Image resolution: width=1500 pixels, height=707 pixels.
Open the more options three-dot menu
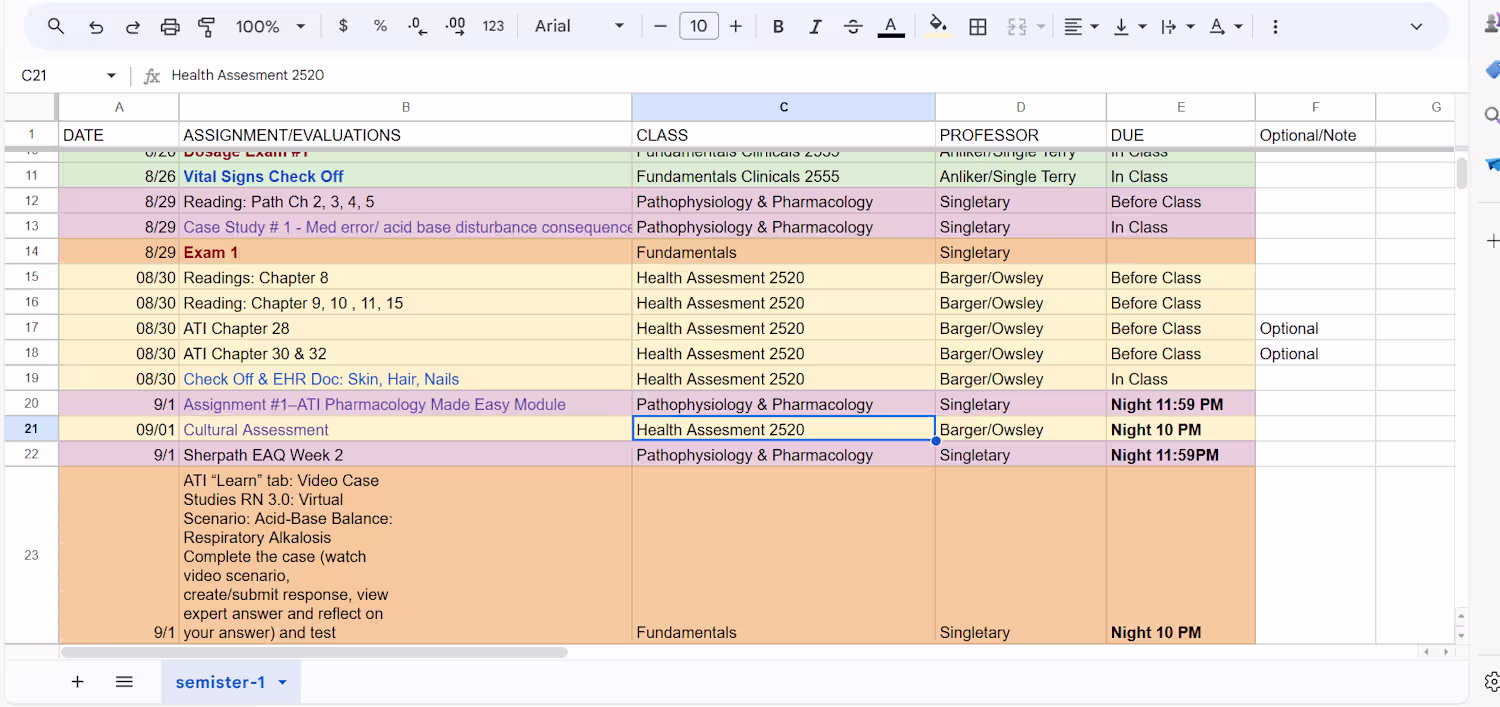point(1275,27)
